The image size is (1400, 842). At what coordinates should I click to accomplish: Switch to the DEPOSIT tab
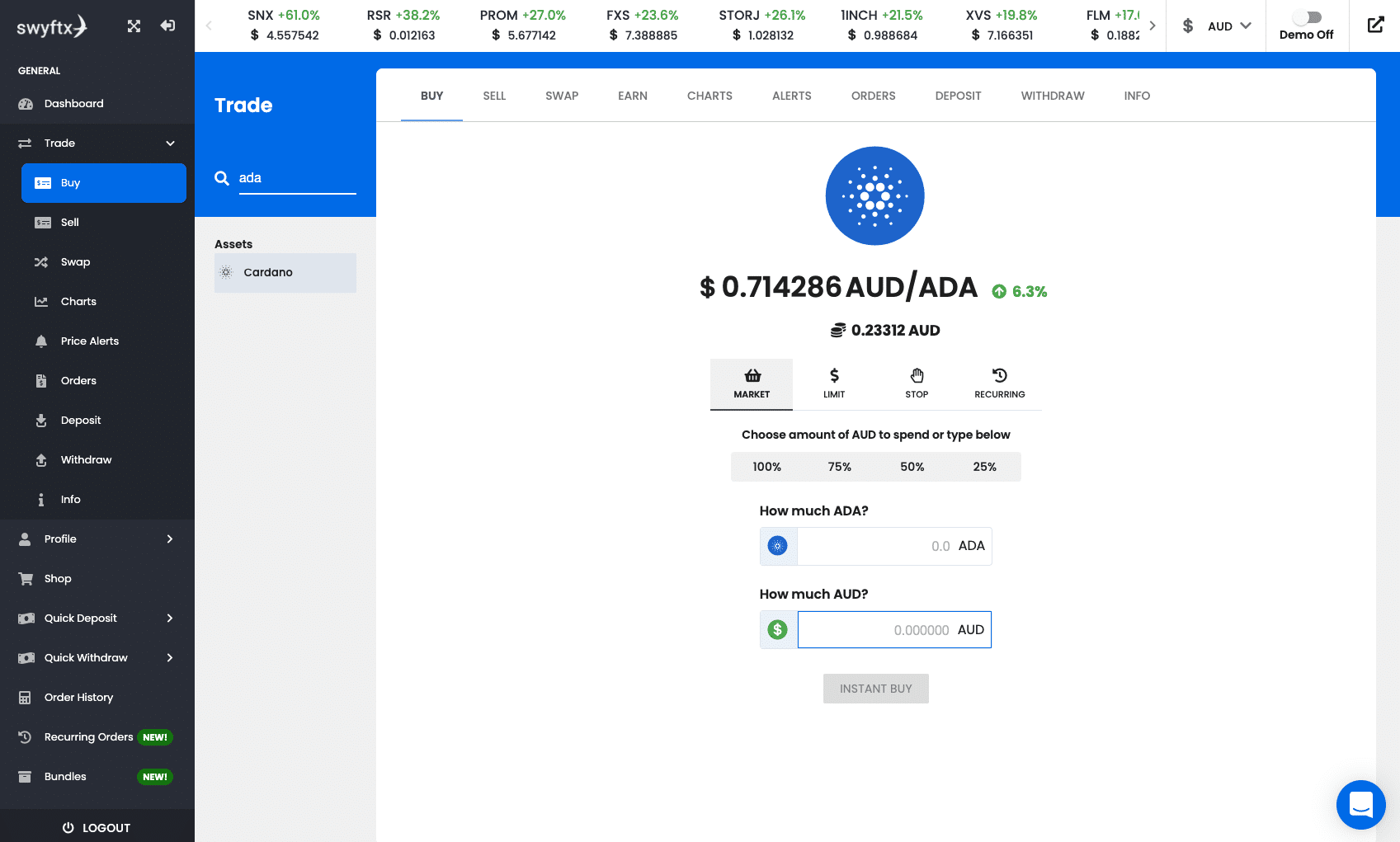tap(959, 96)
